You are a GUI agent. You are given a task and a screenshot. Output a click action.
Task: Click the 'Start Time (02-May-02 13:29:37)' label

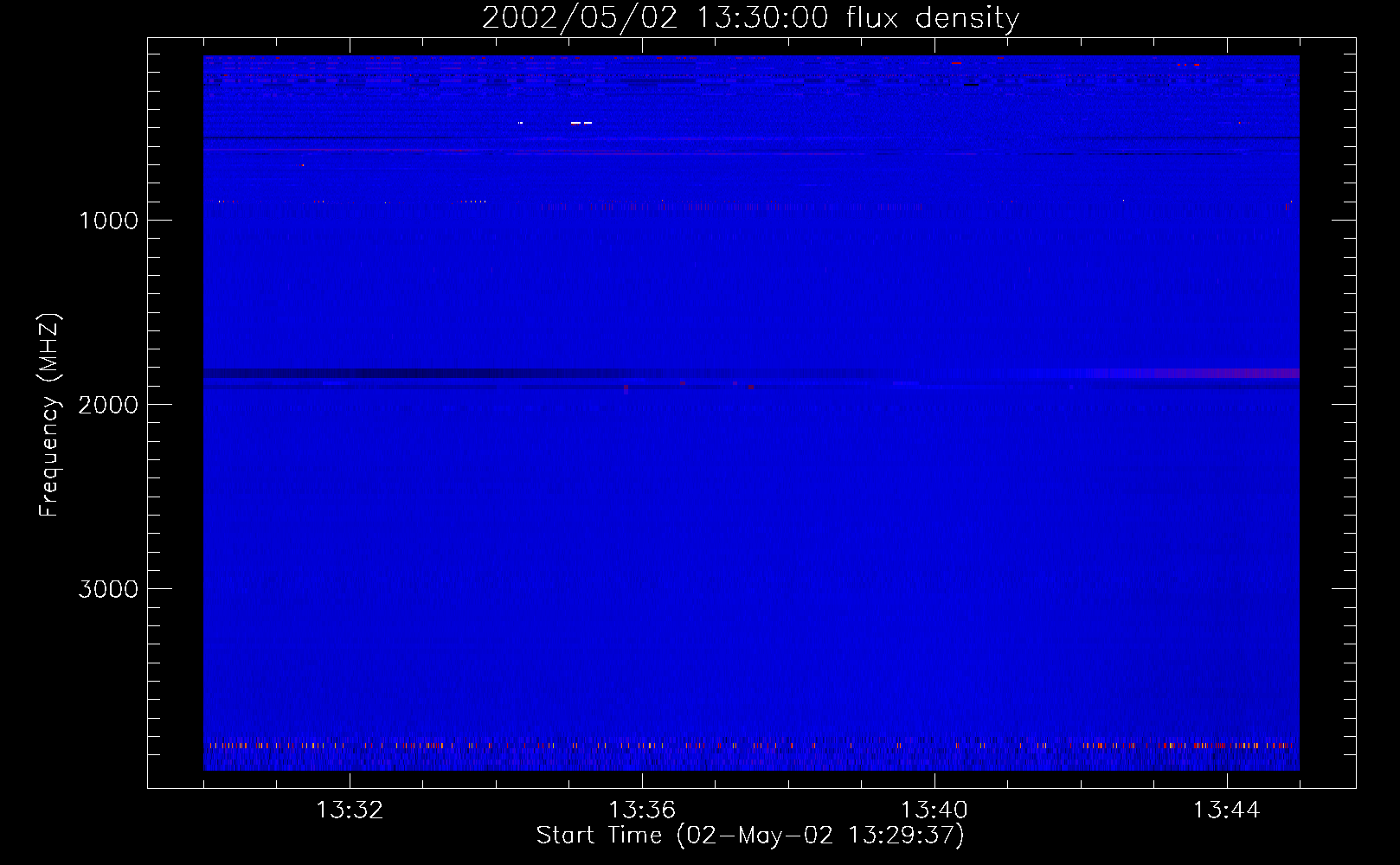[x=750, y=836]
